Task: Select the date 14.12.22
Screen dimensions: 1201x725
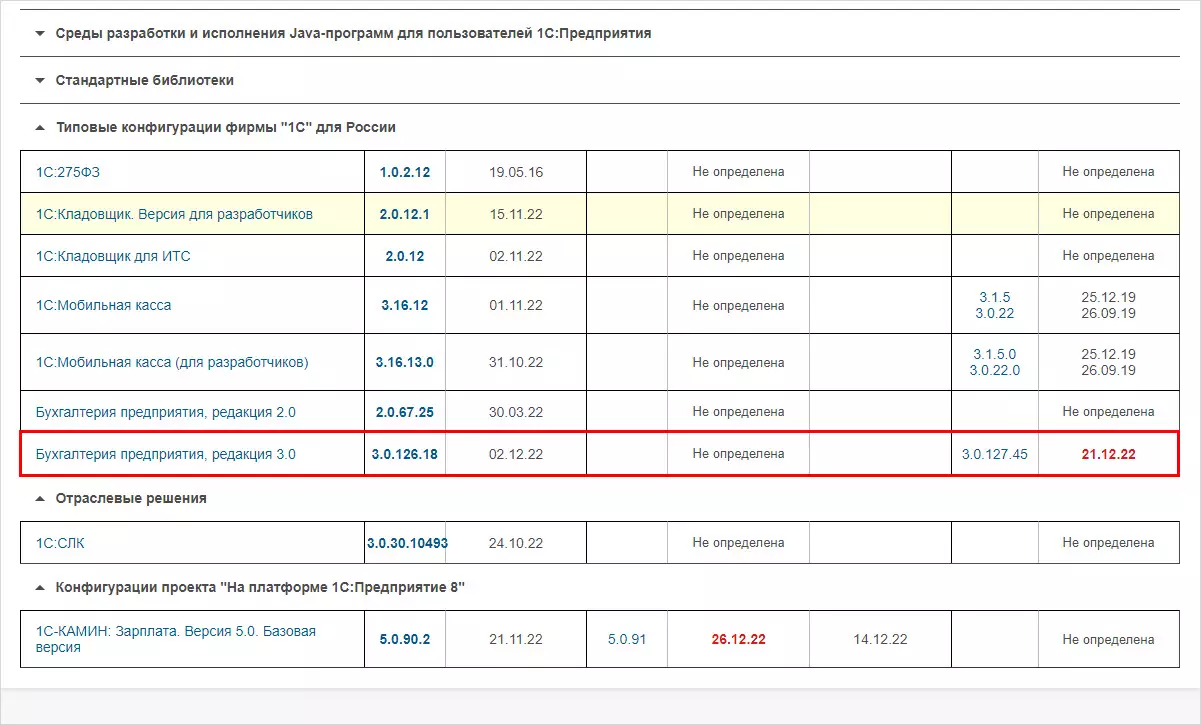Action: pos(880,639)
